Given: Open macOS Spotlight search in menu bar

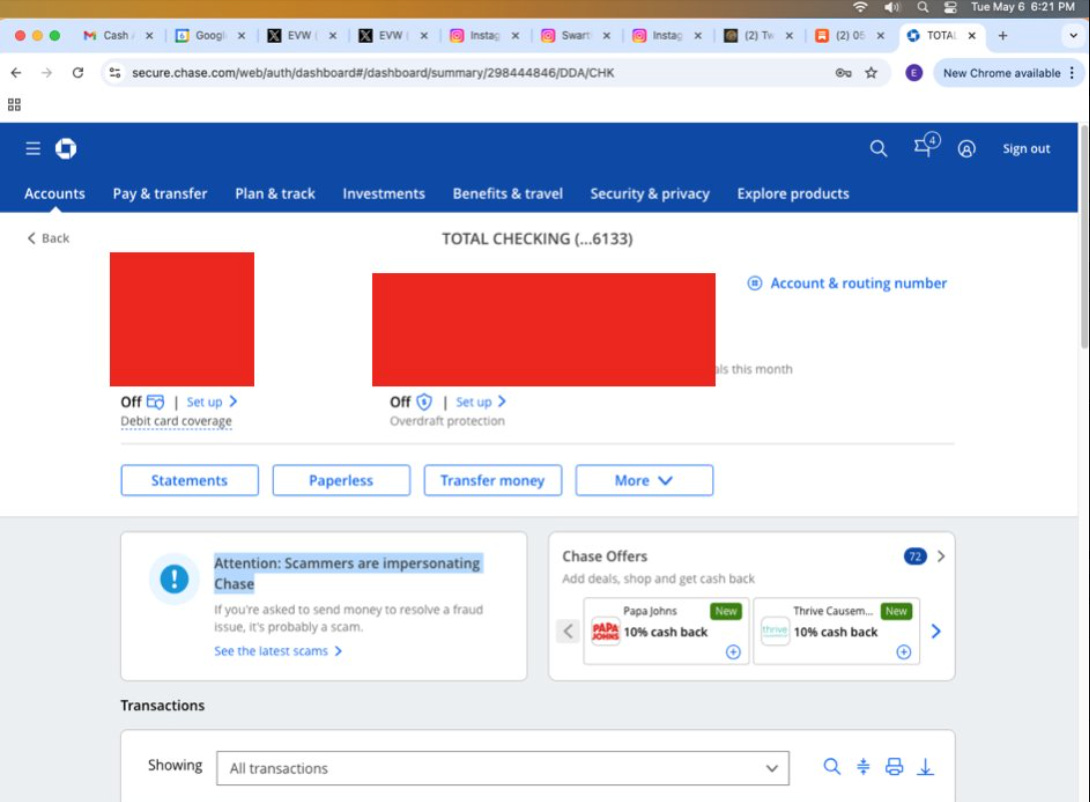Looking at the screenshot, I should coord(922,7).
